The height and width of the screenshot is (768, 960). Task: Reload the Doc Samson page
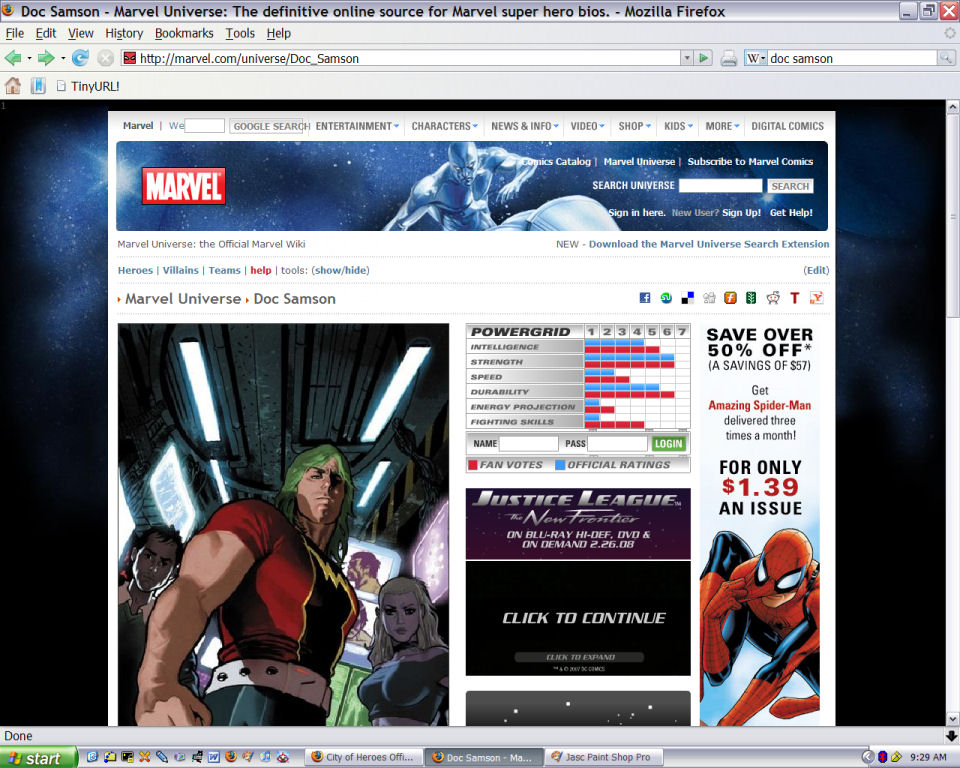point(80,58)
